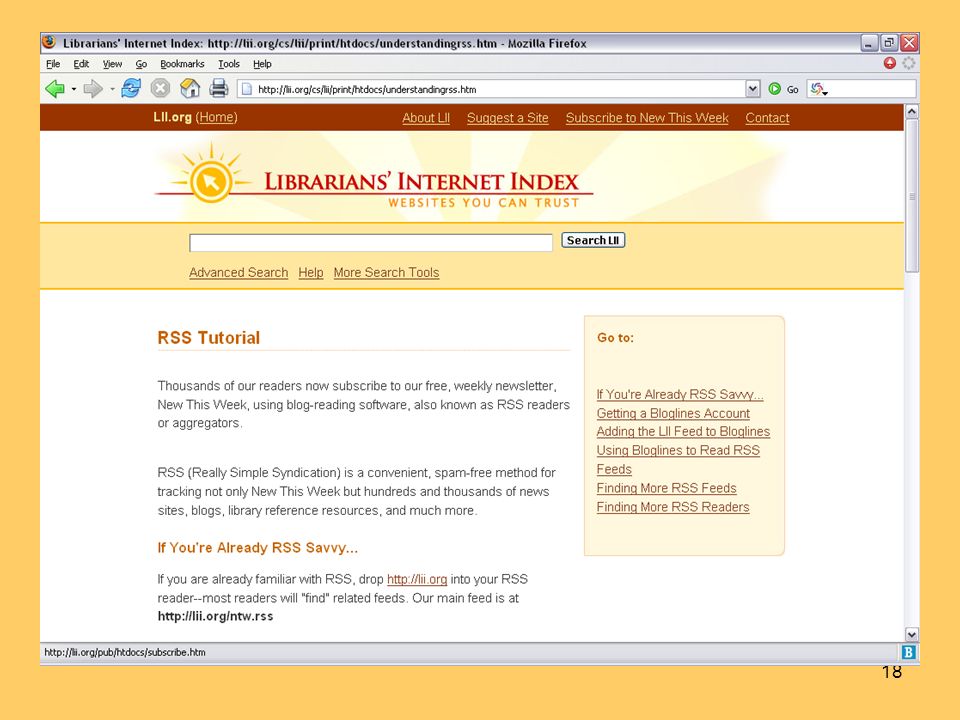Click the Librarians' Internet Index sun logo
960x720 pixels.
tap(211, 181)
